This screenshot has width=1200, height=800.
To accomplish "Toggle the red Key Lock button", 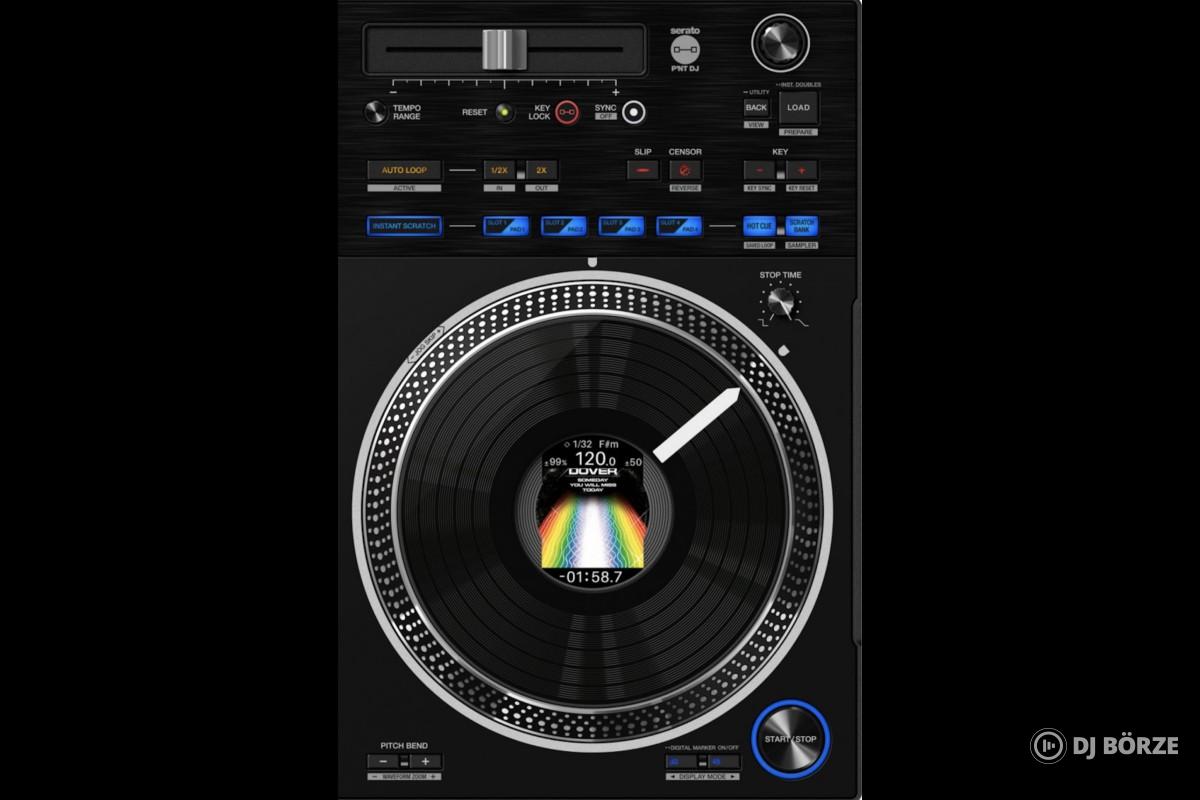I will pyautogui.click(x=567, y=113).
